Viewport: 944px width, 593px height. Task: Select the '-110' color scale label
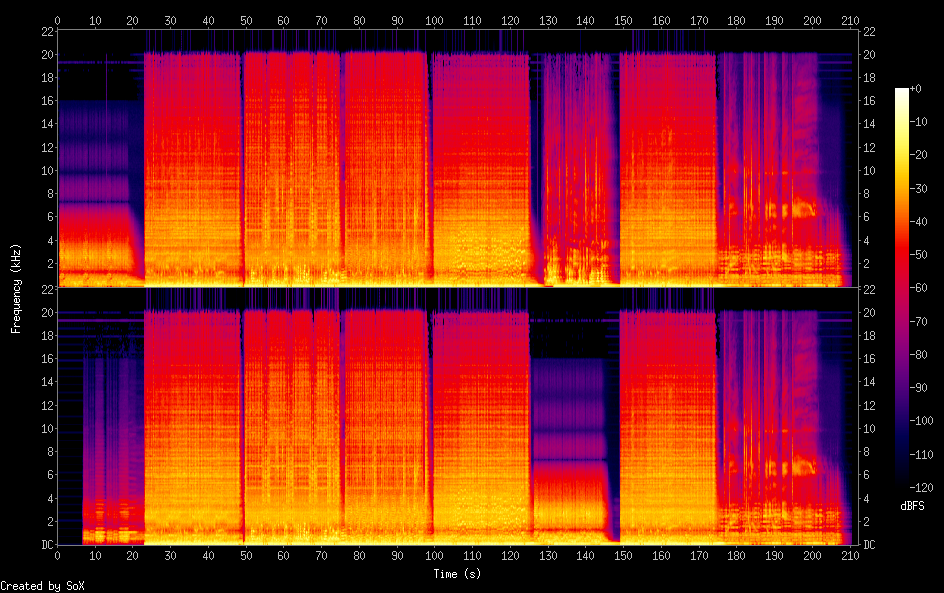(x=922, y=455)
